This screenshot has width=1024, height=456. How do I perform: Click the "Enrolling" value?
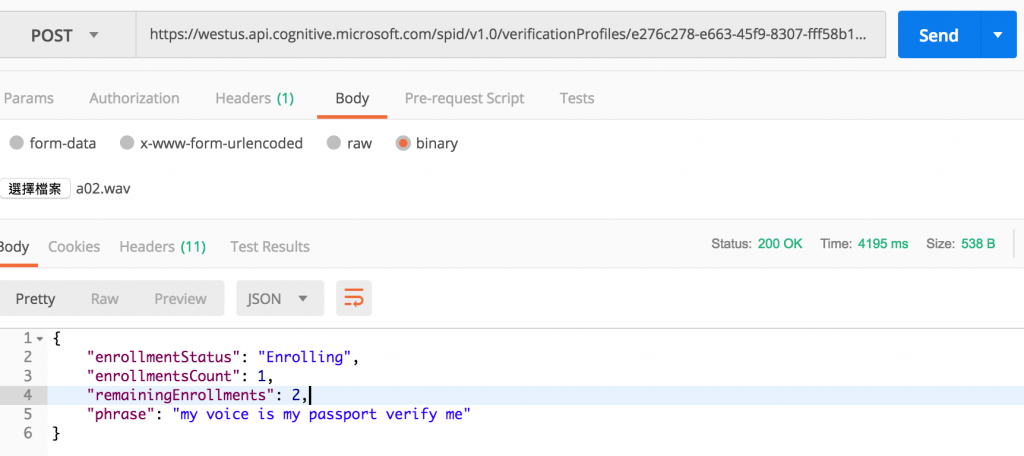(x=305, y=357)
